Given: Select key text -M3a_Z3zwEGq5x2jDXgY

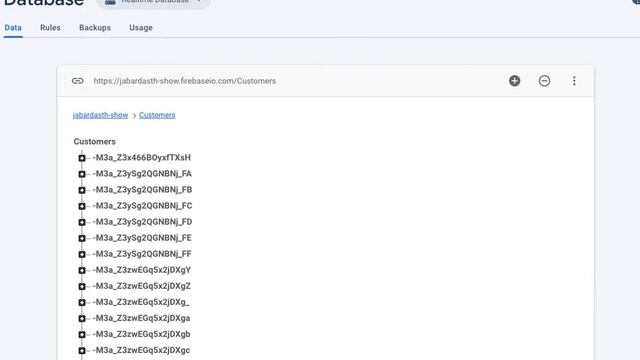Looking at the screenshot, I should pyautogui.click(x=142, y=270).
